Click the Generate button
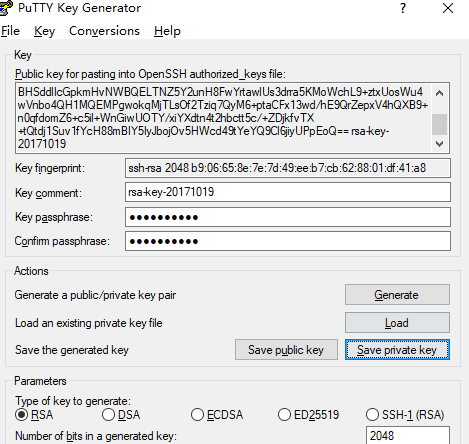 397,295
